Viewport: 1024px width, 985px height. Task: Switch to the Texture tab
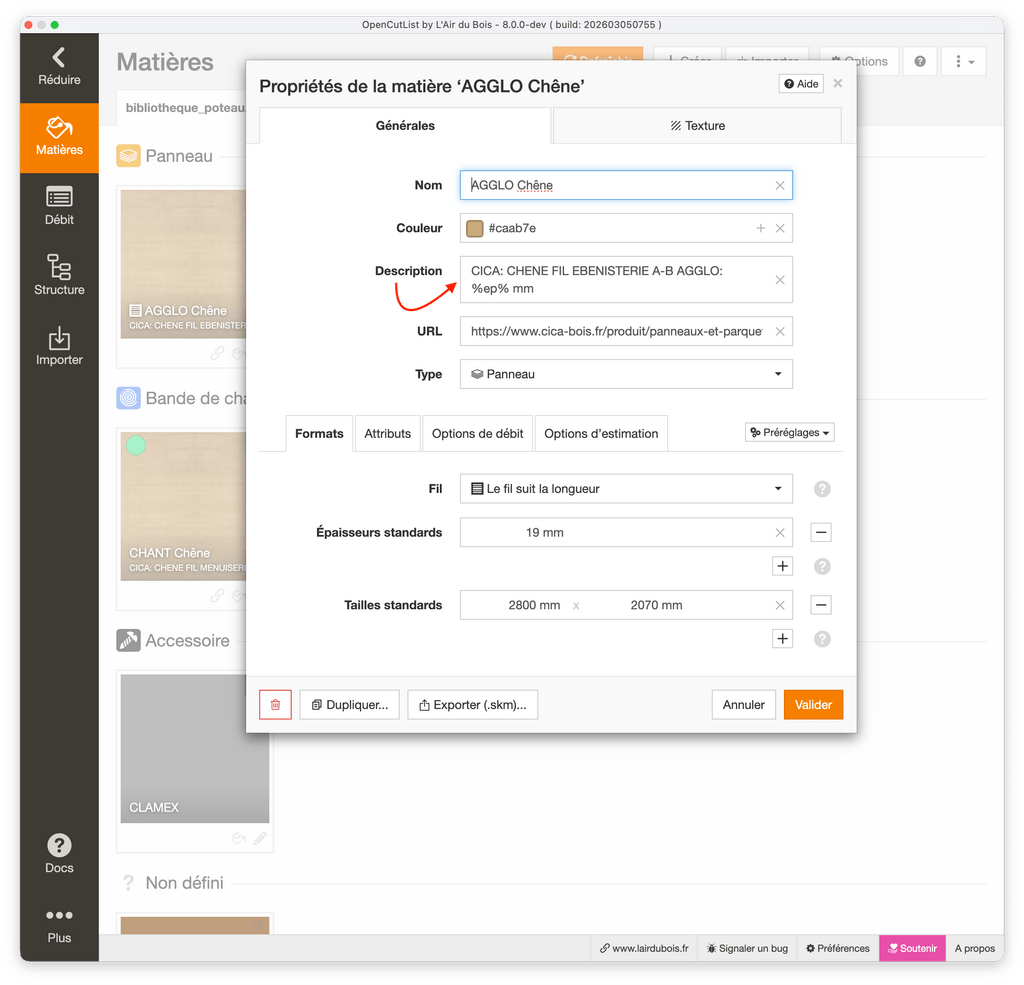(697, 126)
